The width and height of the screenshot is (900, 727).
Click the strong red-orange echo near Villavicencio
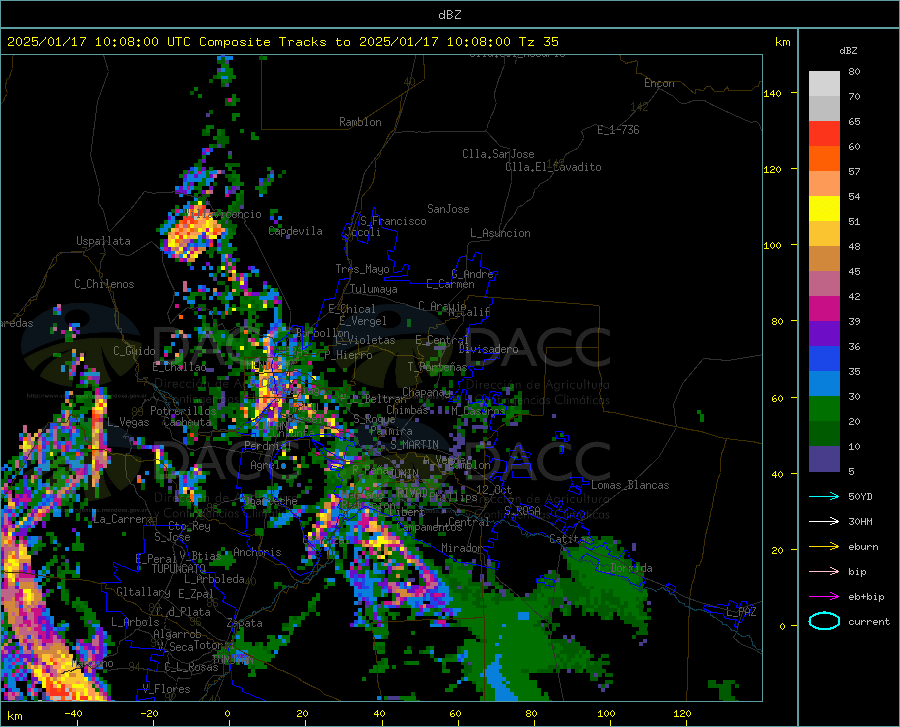tap(193, 232)
